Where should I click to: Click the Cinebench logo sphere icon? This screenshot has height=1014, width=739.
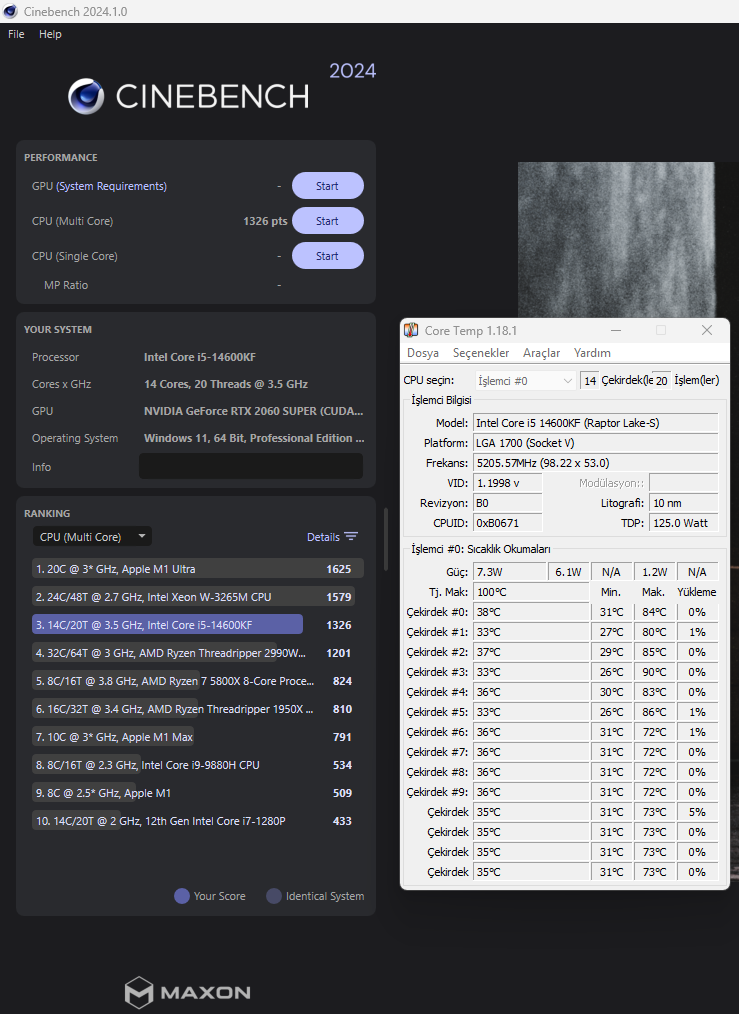86,96
